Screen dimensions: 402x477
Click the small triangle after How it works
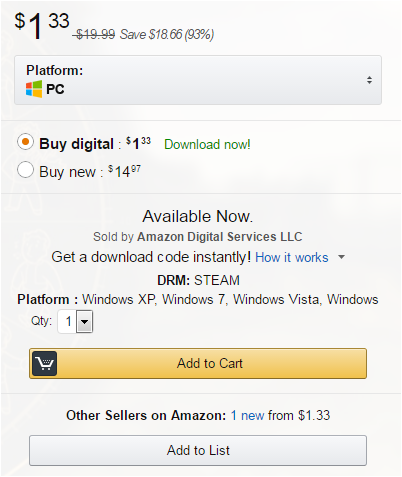[341, 257]
